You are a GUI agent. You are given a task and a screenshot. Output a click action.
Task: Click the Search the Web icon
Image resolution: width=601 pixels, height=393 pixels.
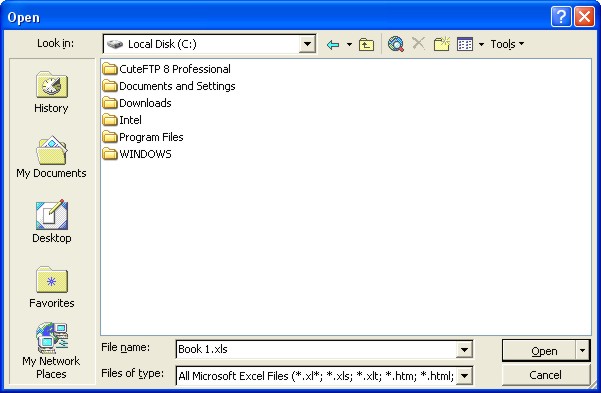[x=396, y=44]
